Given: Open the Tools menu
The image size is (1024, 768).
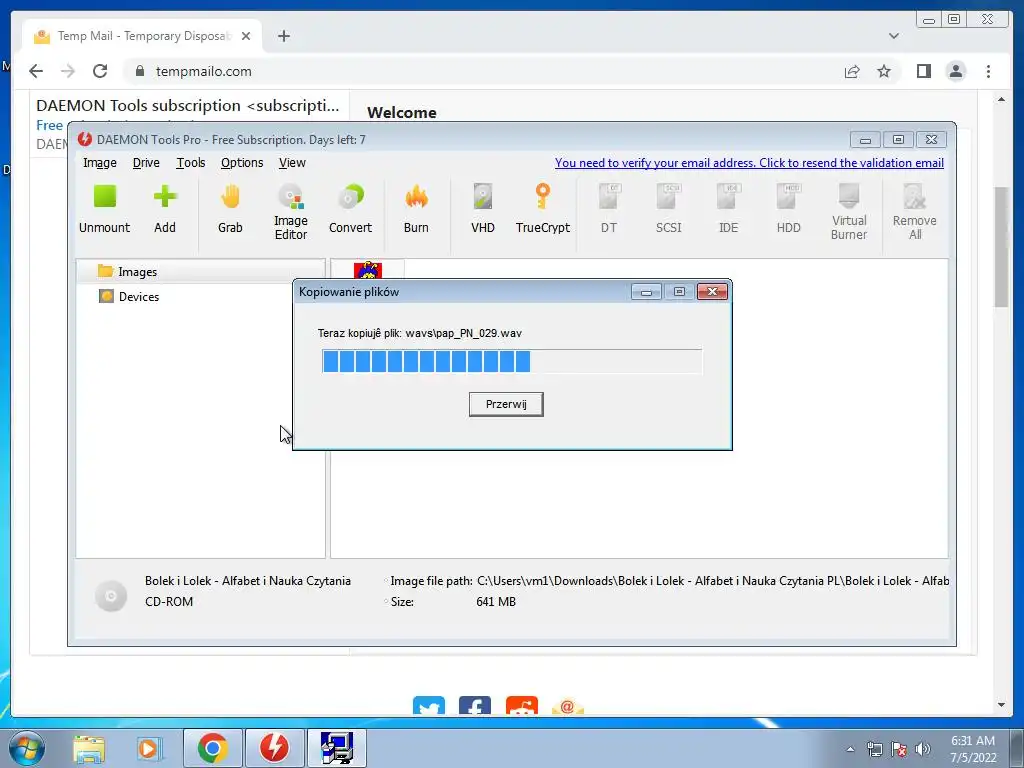Looking at the screenshot, I should [191, 163].
